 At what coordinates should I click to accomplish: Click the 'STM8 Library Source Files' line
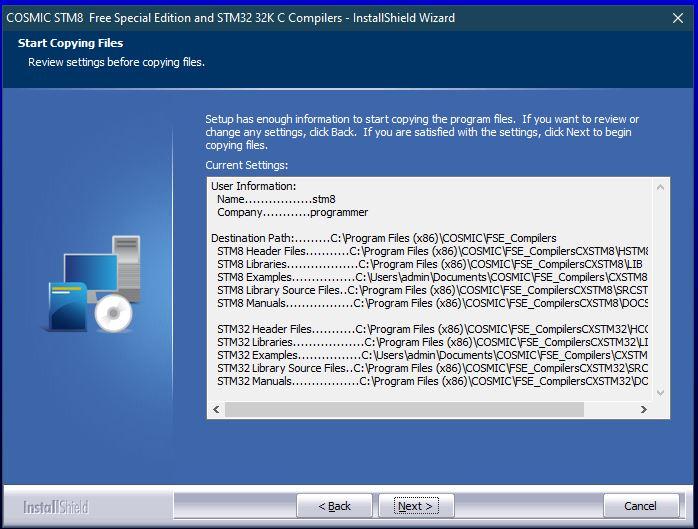pyautogui.click(x=432, y=290)
